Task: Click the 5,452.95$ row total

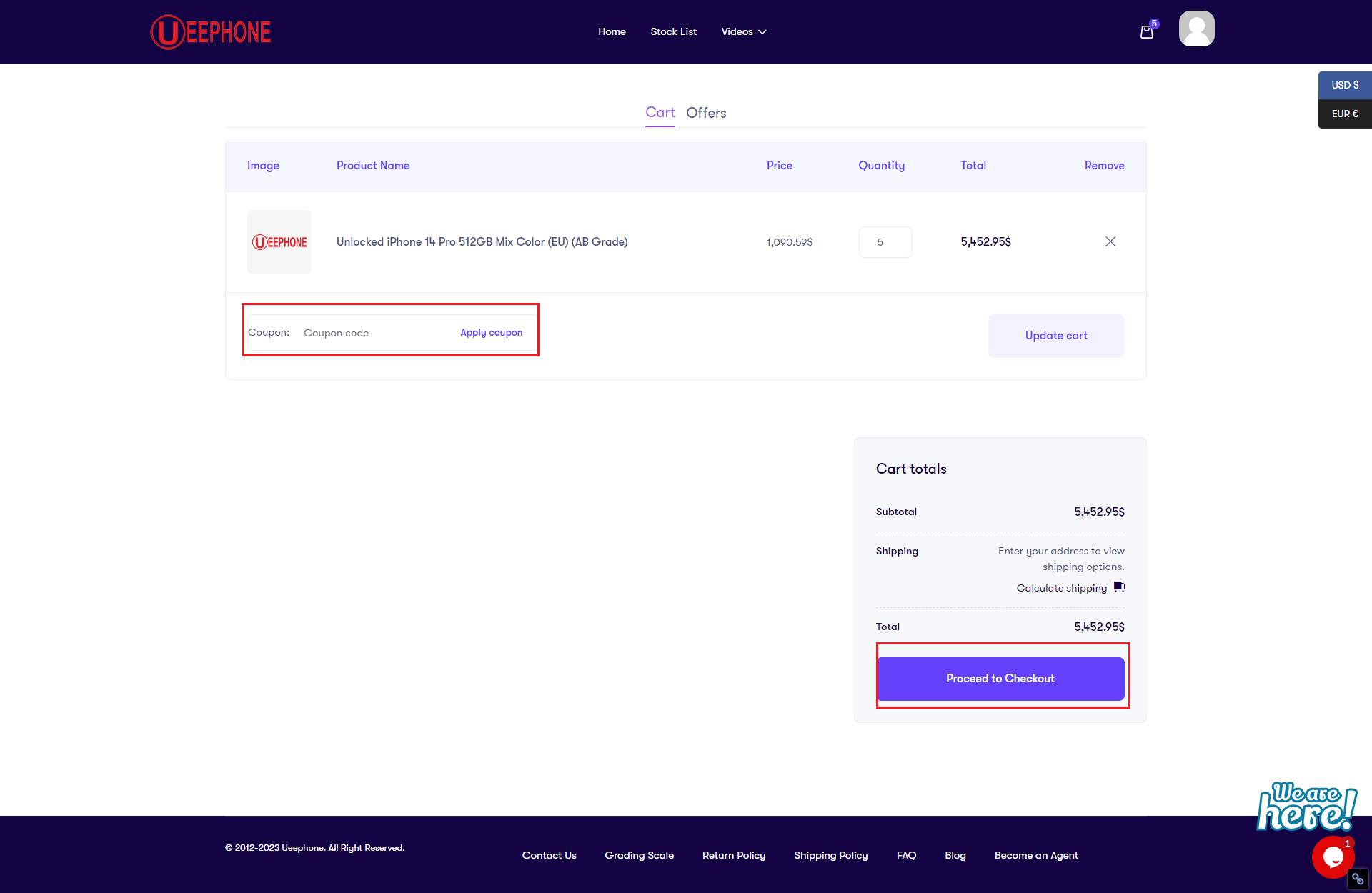Action: tap(985, 241)
